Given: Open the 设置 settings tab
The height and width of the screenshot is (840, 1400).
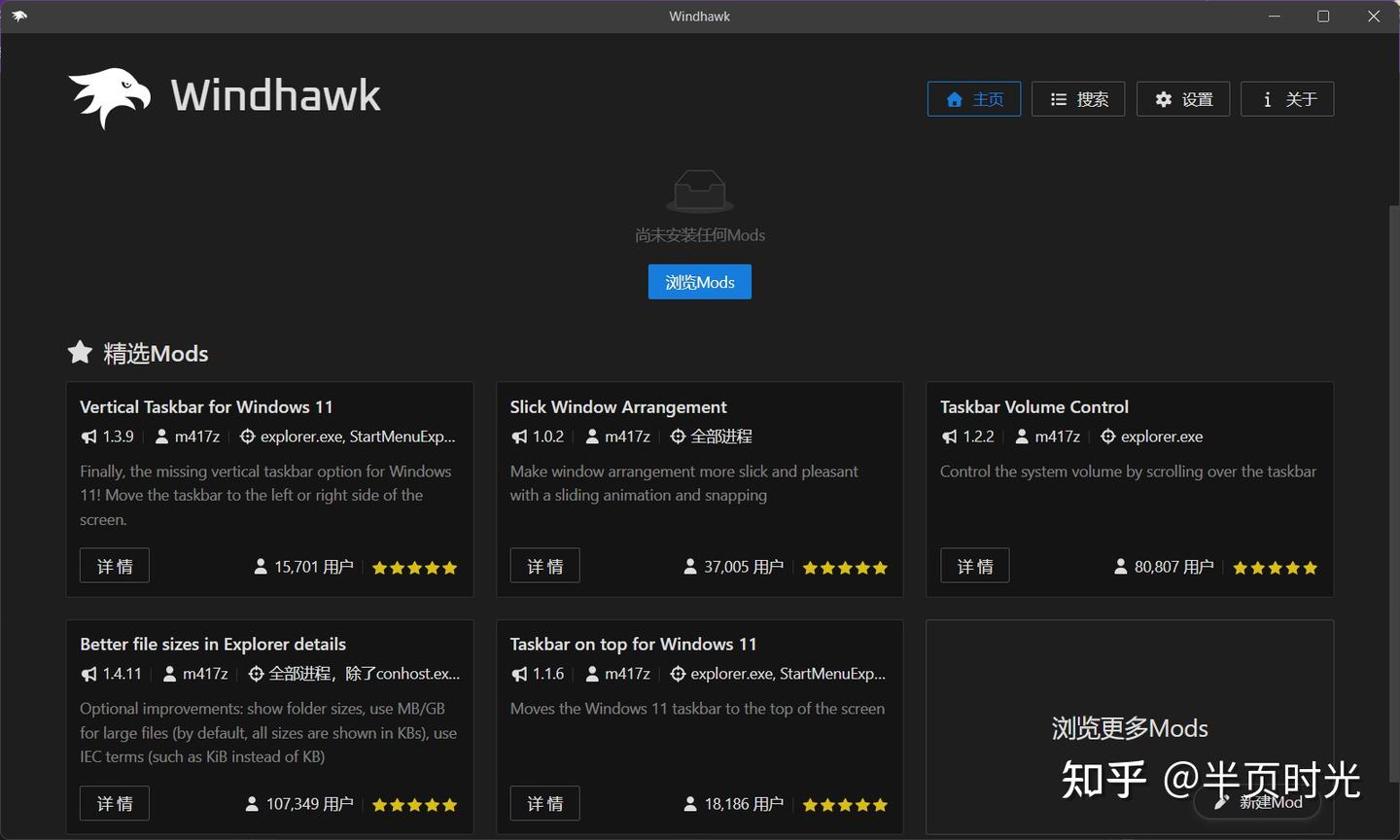Looking at the screenshot, I should (1183, 99).
